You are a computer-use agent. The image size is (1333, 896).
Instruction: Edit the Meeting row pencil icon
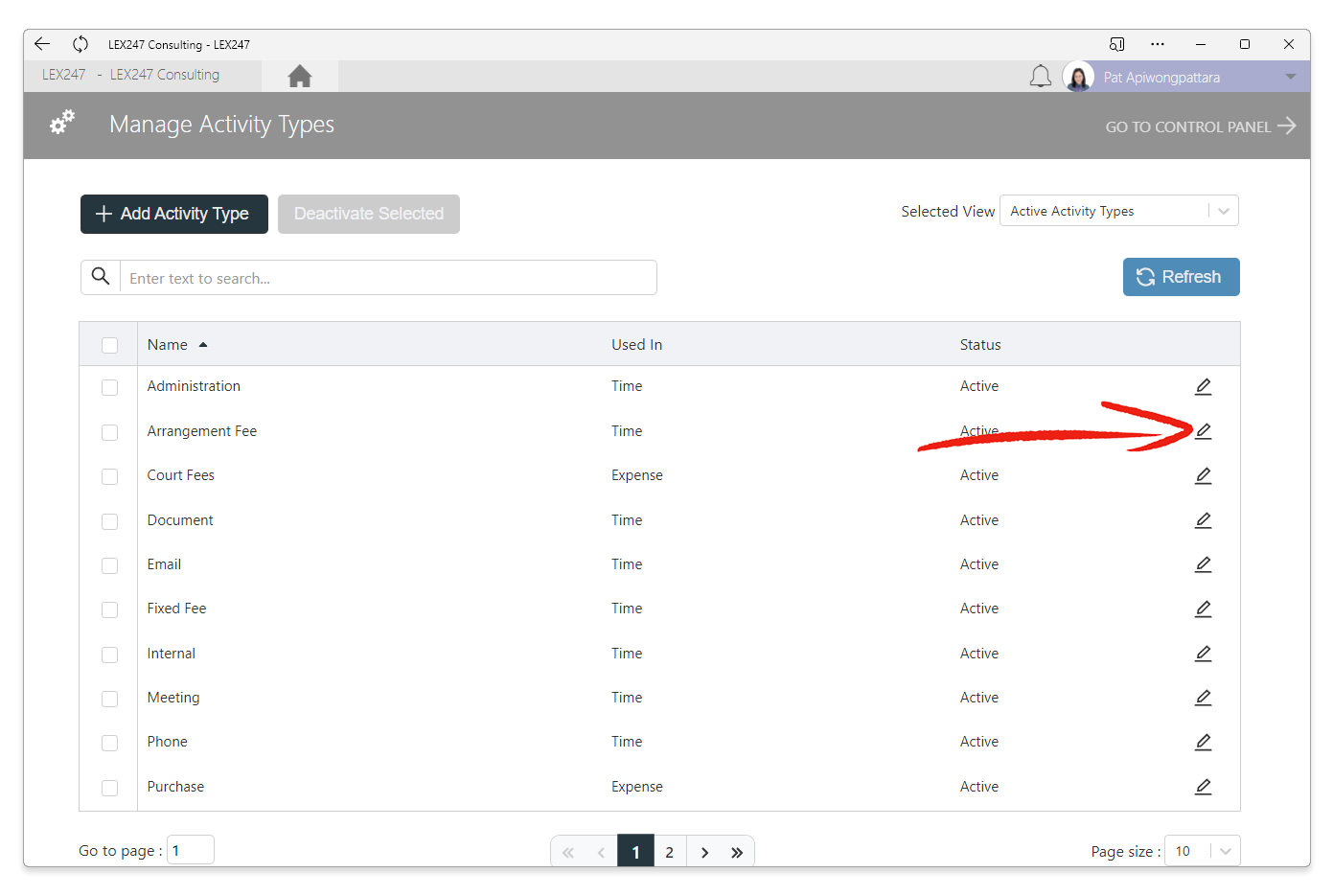(1204, 698)
